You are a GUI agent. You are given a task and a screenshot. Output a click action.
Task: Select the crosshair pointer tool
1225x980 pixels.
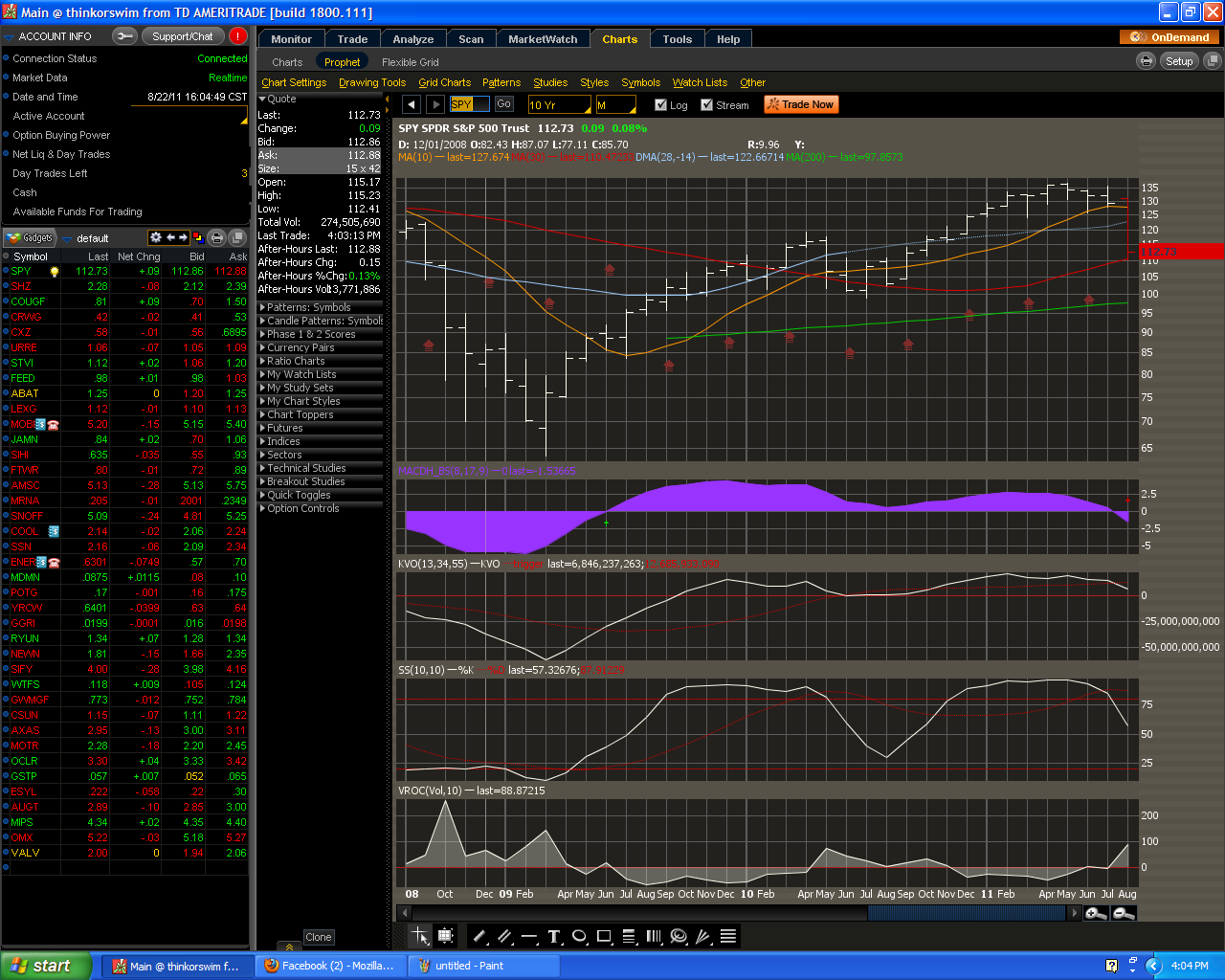click(x=419, y=936)
